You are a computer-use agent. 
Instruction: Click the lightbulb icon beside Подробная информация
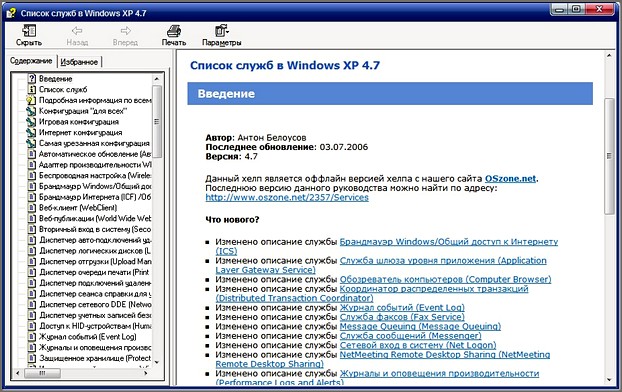click(x=31, y=100)
